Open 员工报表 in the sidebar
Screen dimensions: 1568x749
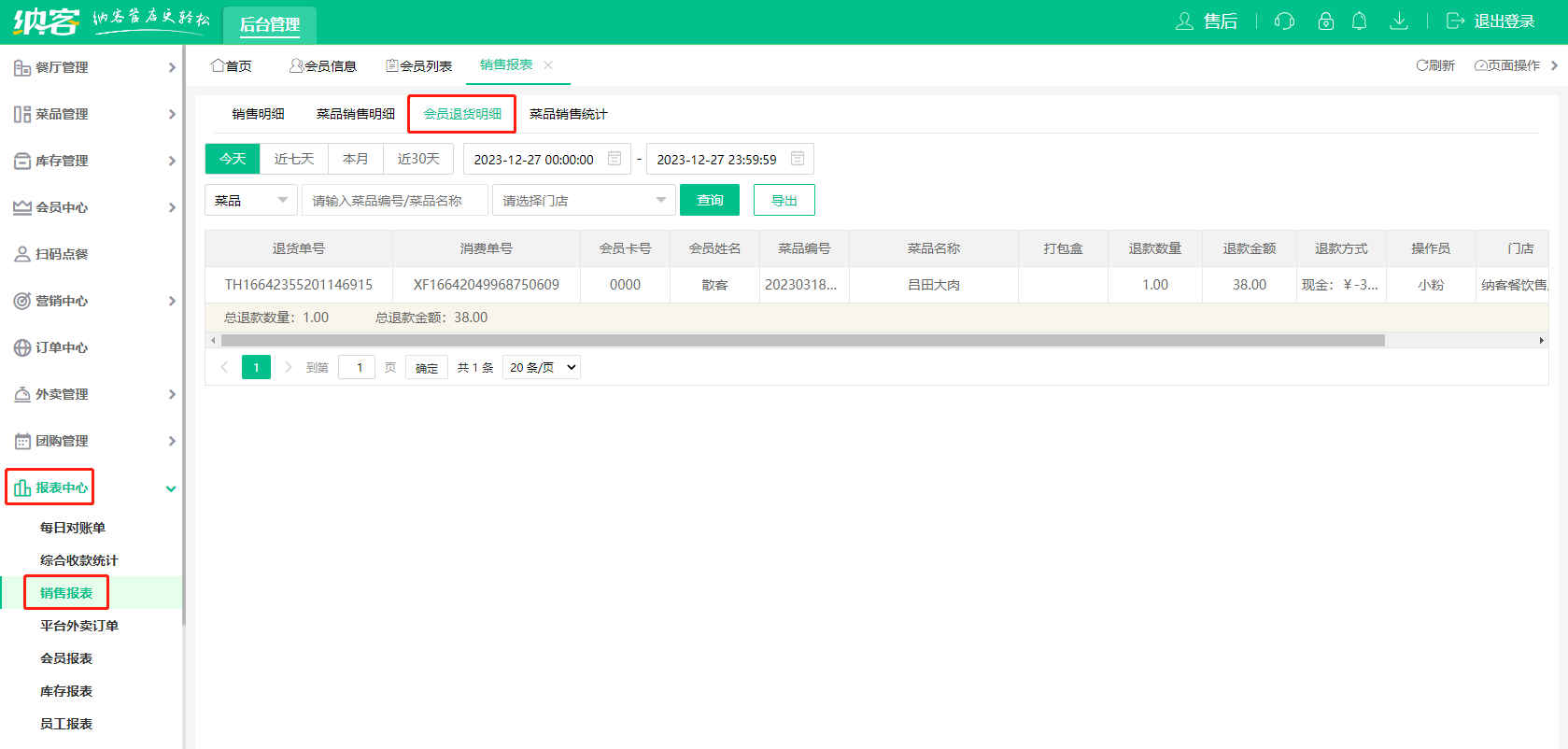tap(66, 724)
